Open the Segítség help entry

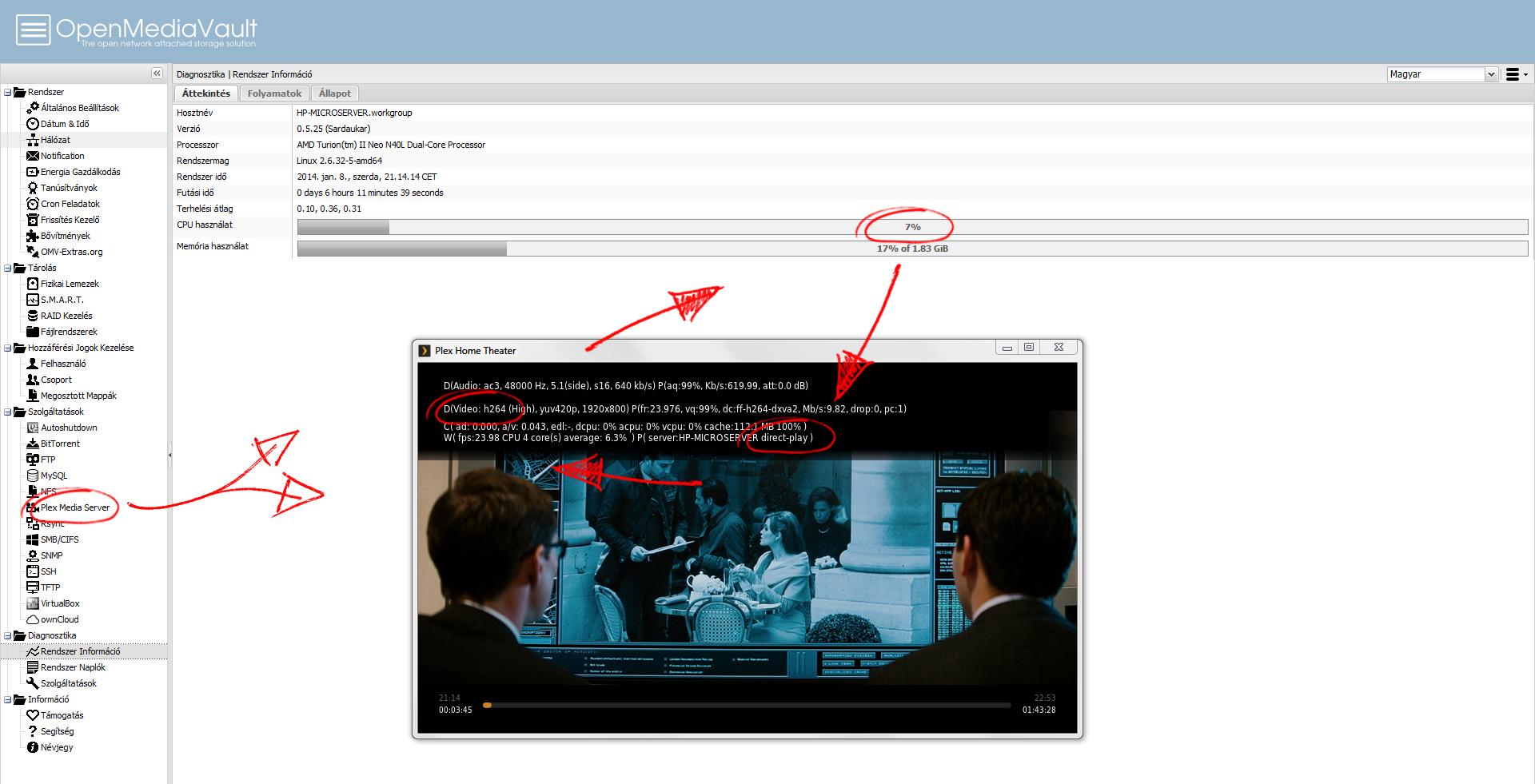[x=57, y=731]
